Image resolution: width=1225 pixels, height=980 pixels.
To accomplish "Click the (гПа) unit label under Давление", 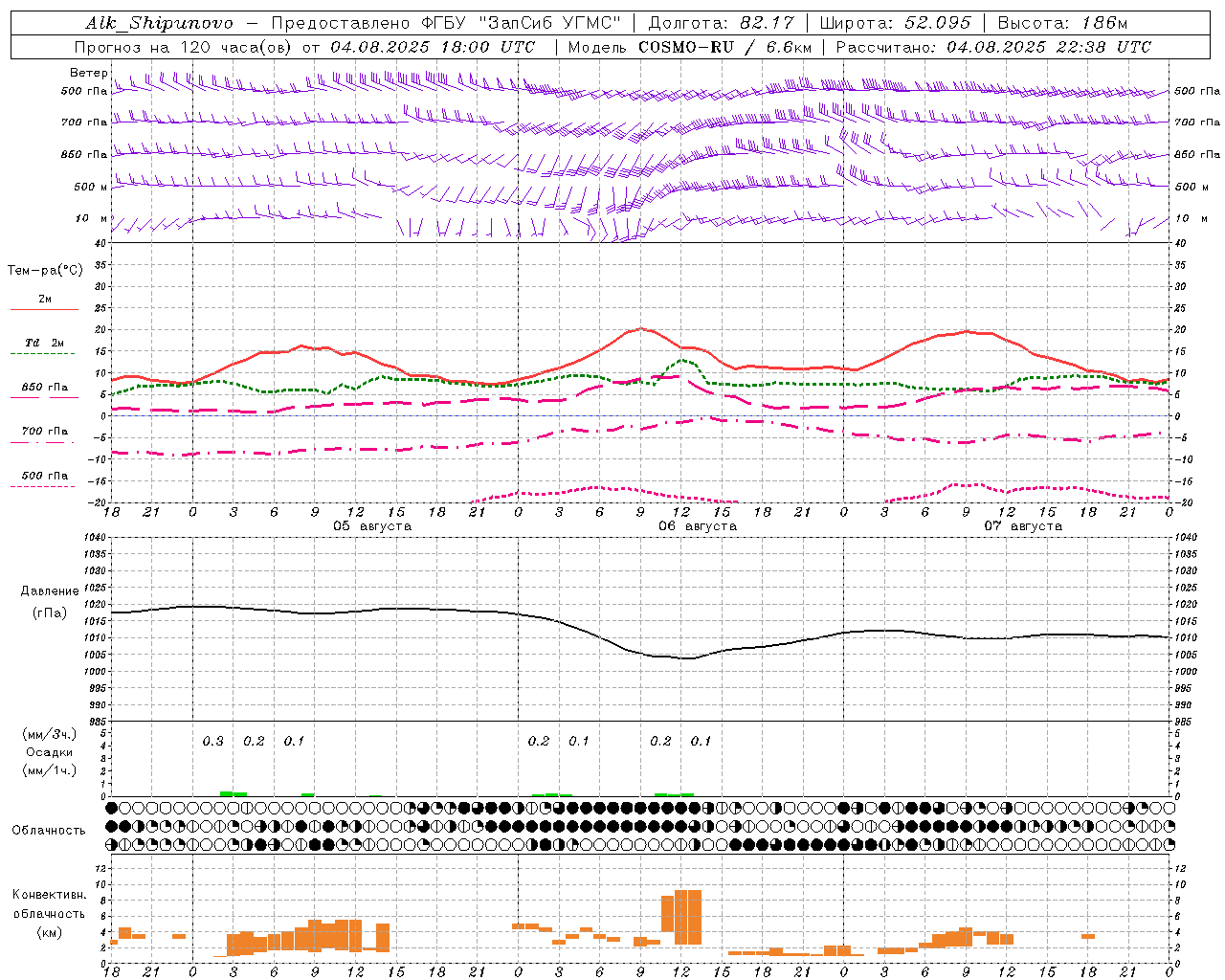I will (x=50, y=613).
